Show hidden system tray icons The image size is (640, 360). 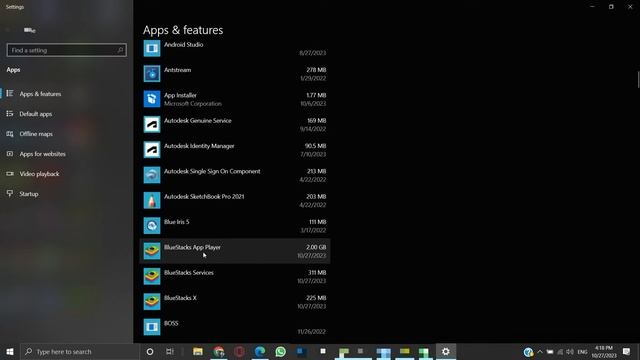coord(540,351)
